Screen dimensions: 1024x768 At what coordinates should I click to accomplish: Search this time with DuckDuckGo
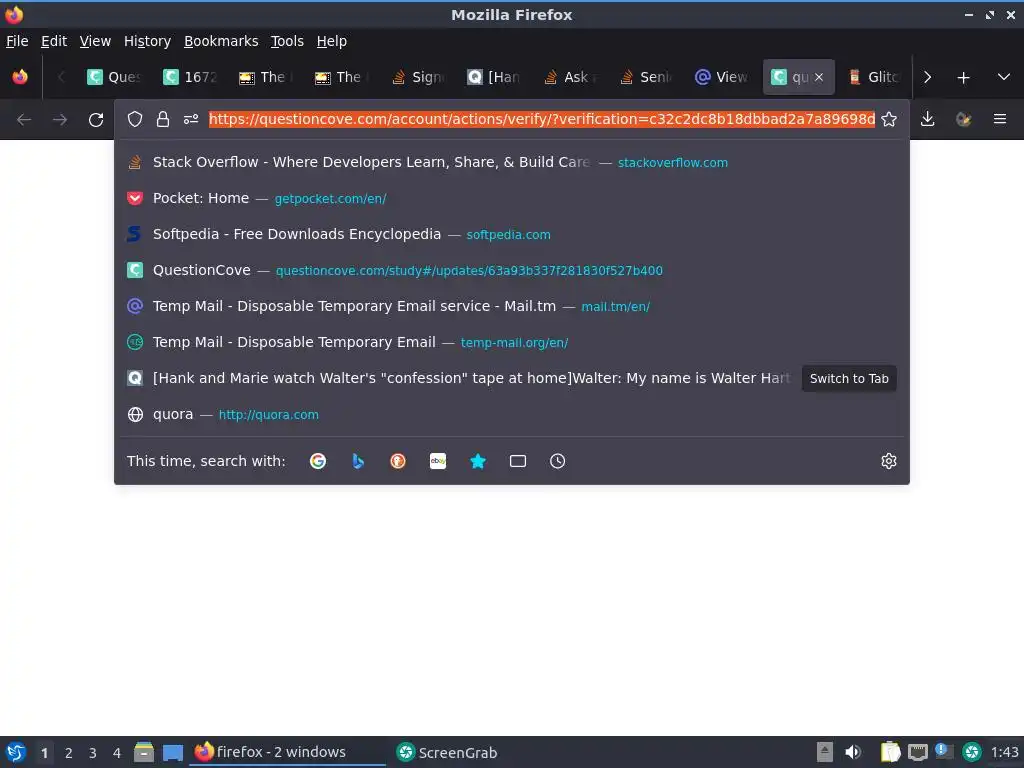[x=398, y=461]
